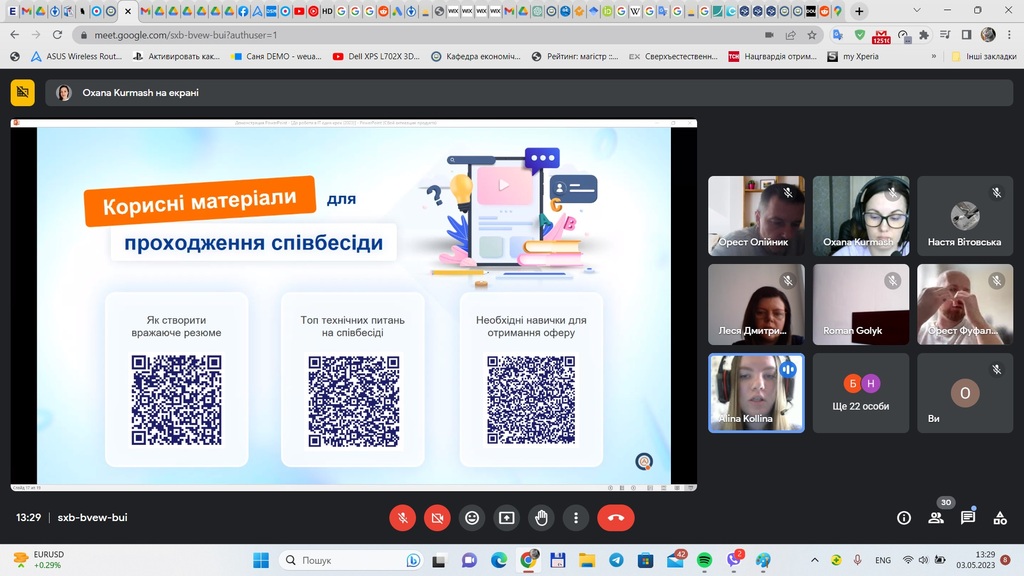Toggle the raise hand button

pyautogui.click(x=541, y=518)
